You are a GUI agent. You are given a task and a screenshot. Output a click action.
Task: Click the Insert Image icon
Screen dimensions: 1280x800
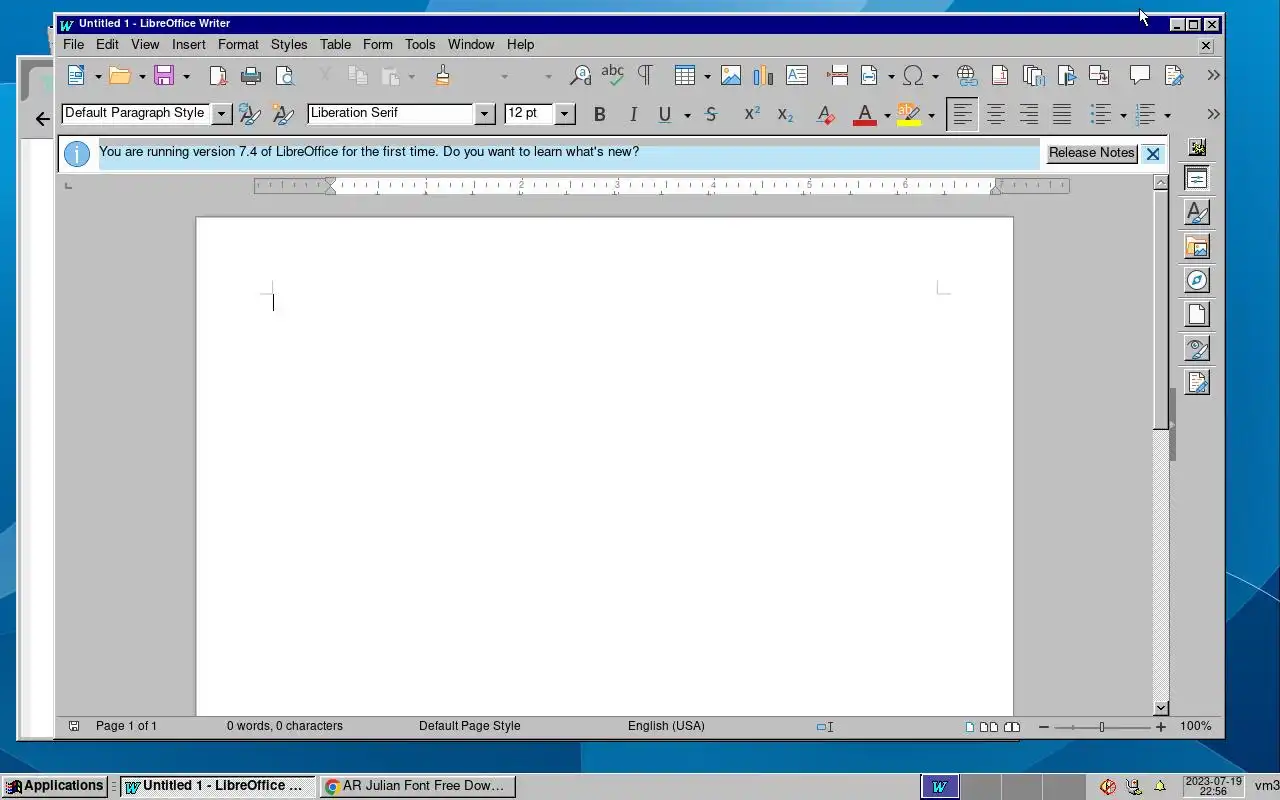(731, 75)
